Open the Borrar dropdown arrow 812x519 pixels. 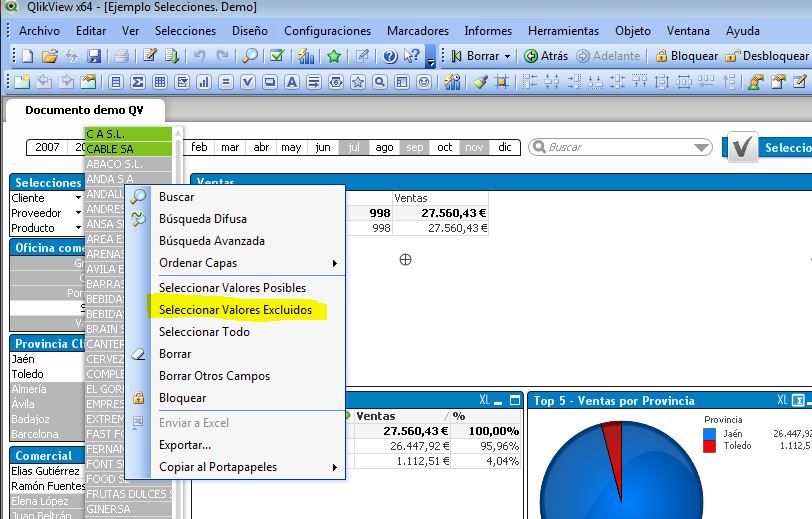(x=508, y=56)
